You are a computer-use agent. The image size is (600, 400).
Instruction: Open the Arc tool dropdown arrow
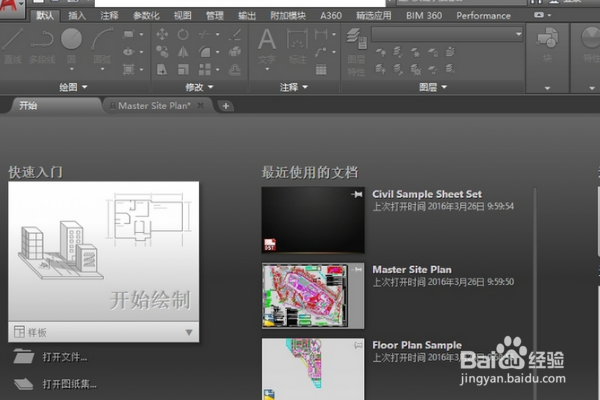(x=102, y=69)
